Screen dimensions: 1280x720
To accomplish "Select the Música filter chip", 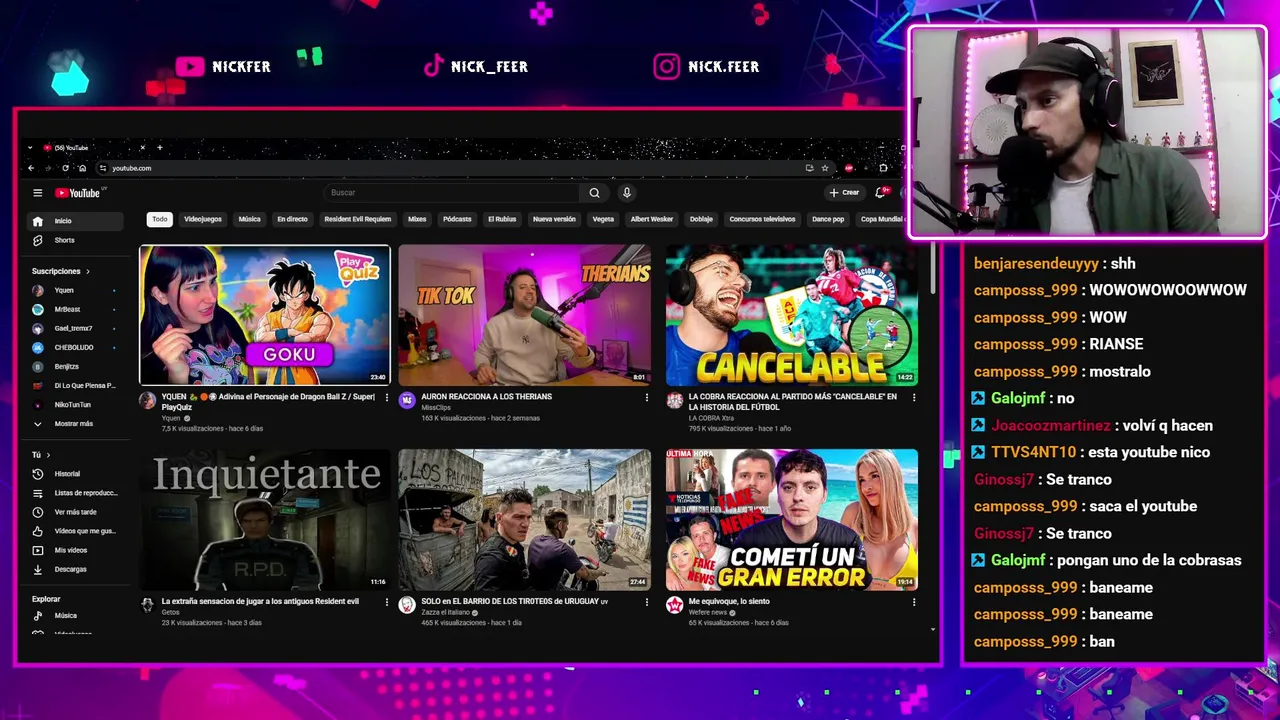I will pyautogui.click(x=250, y=219).
